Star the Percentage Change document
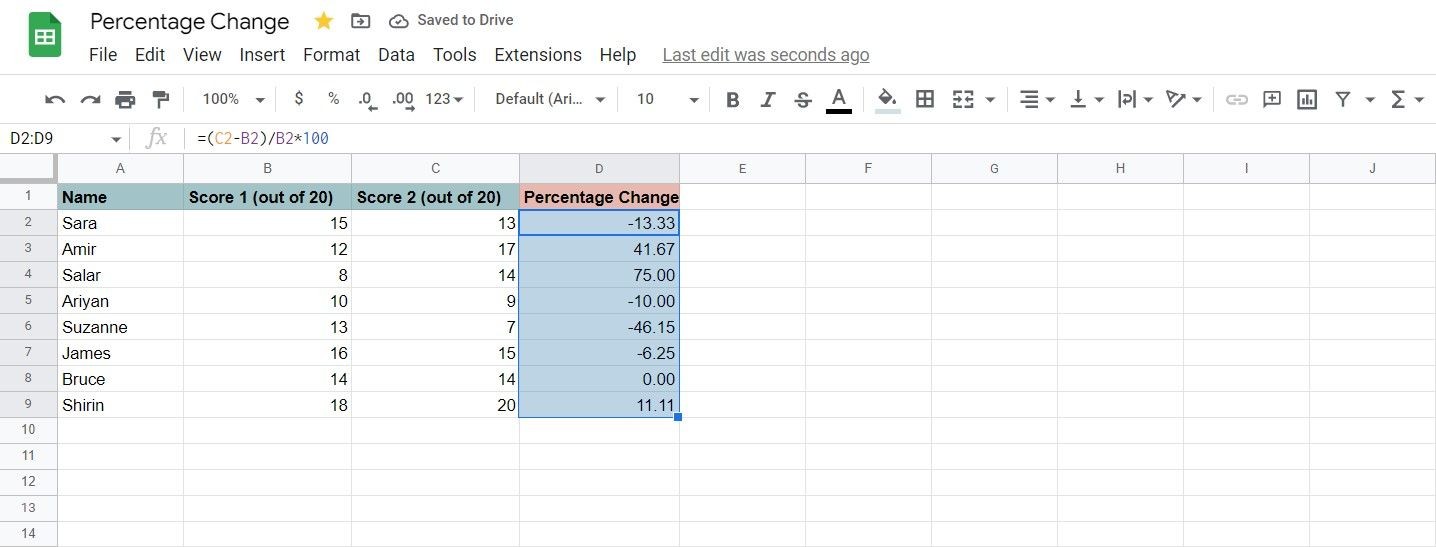Screen dimensions: 1436x547 pos(323,21)
